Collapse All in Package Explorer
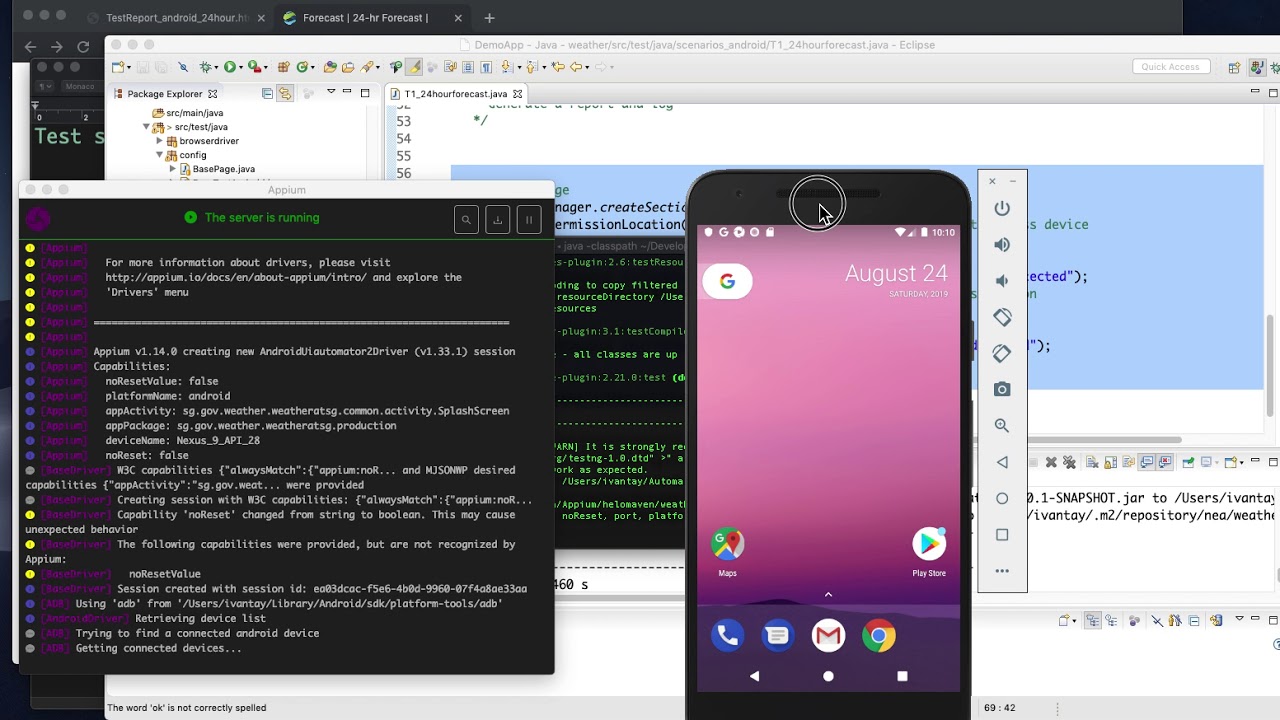The image size is (1280, 720). point(267,93)
